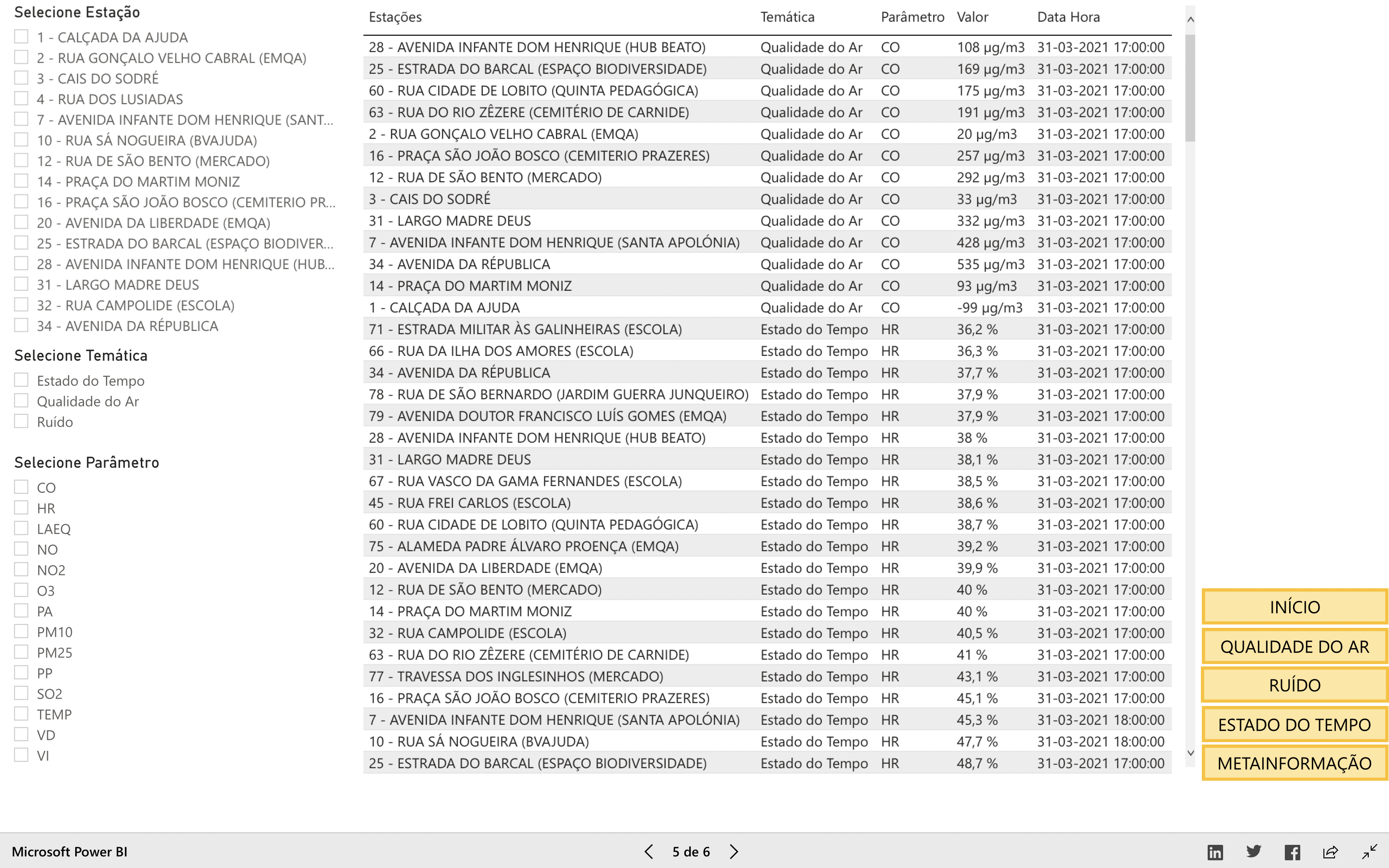Viewport: 1389px width, 868px height.
Task: Check the TEMP parameter filter
Action: (x=21, y=714)
